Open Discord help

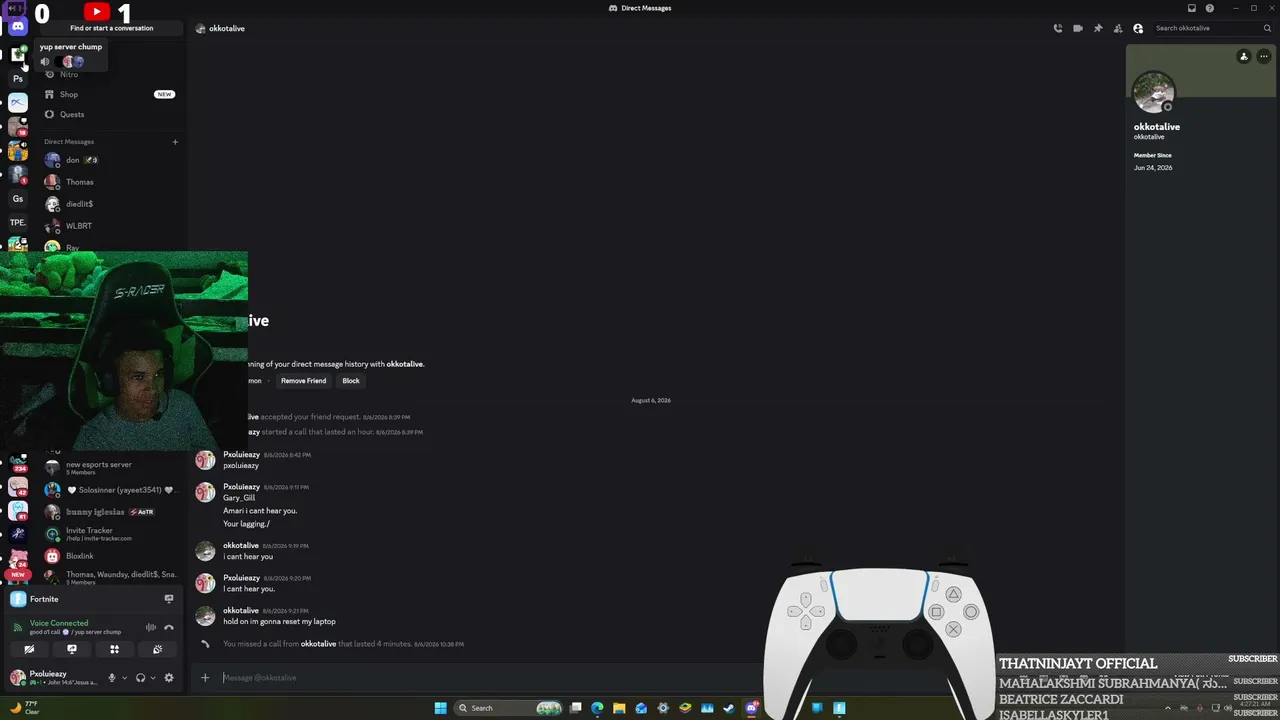coord(1210,8)
